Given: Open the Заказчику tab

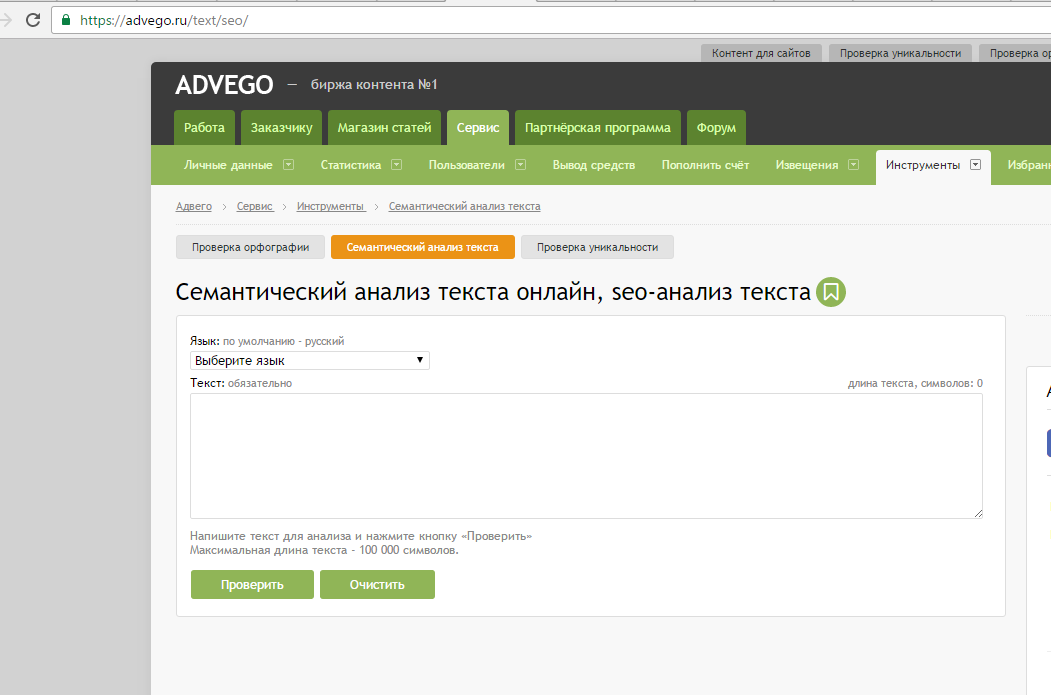Looking at the screenshot, I should pyautogui.click(x=282, y=127).
